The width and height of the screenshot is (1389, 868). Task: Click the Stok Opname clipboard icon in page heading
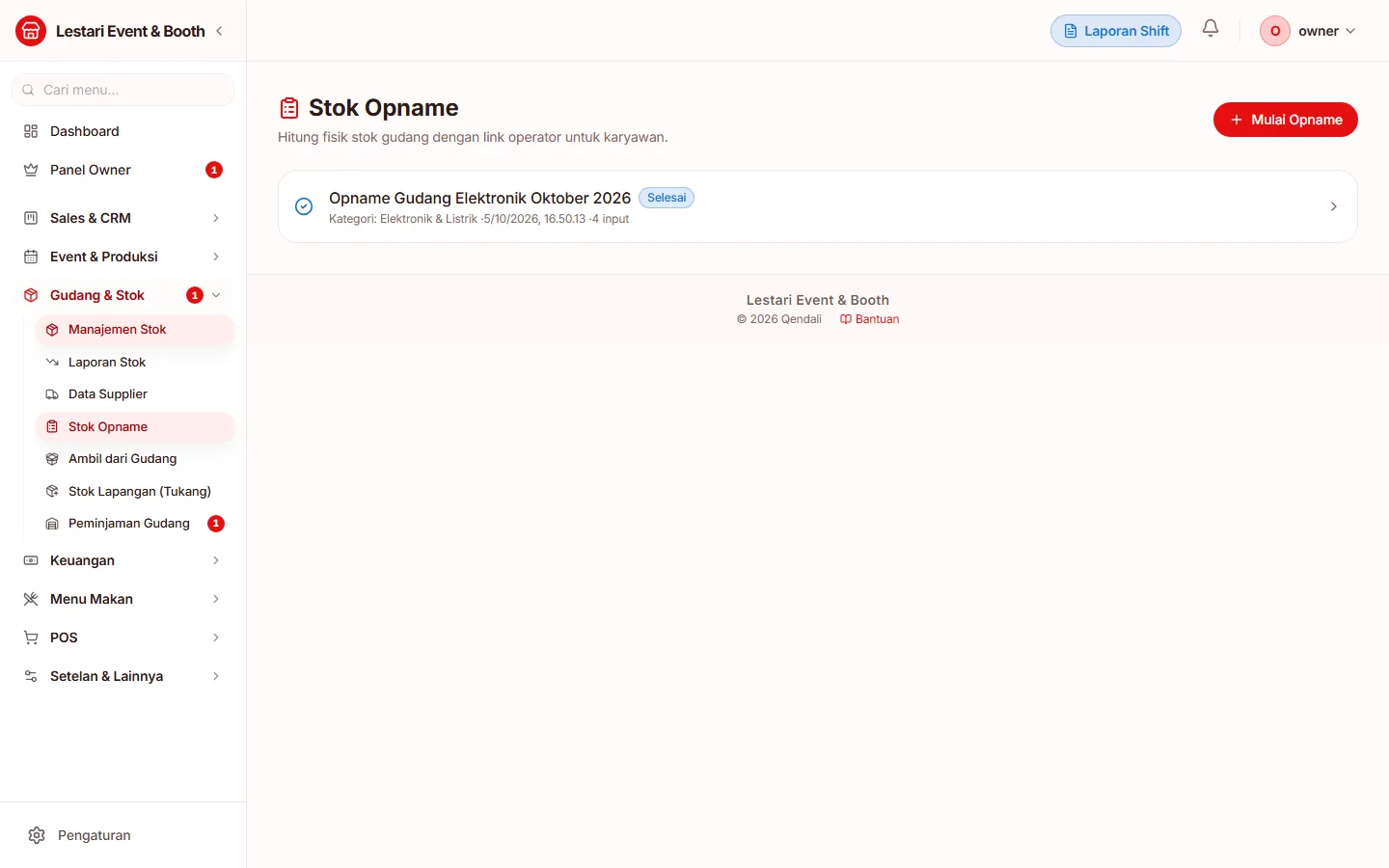coord(289,108)
